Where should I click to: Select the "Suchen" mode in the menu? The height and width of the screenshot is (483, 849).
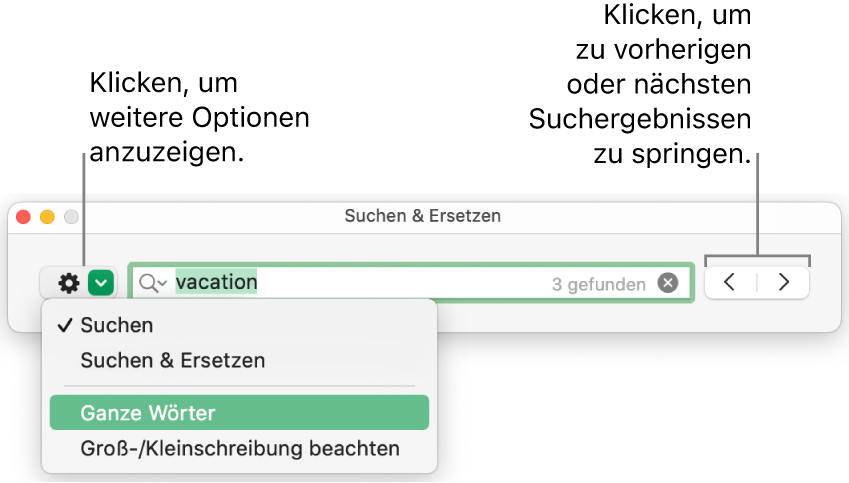(x=117, y=325)
